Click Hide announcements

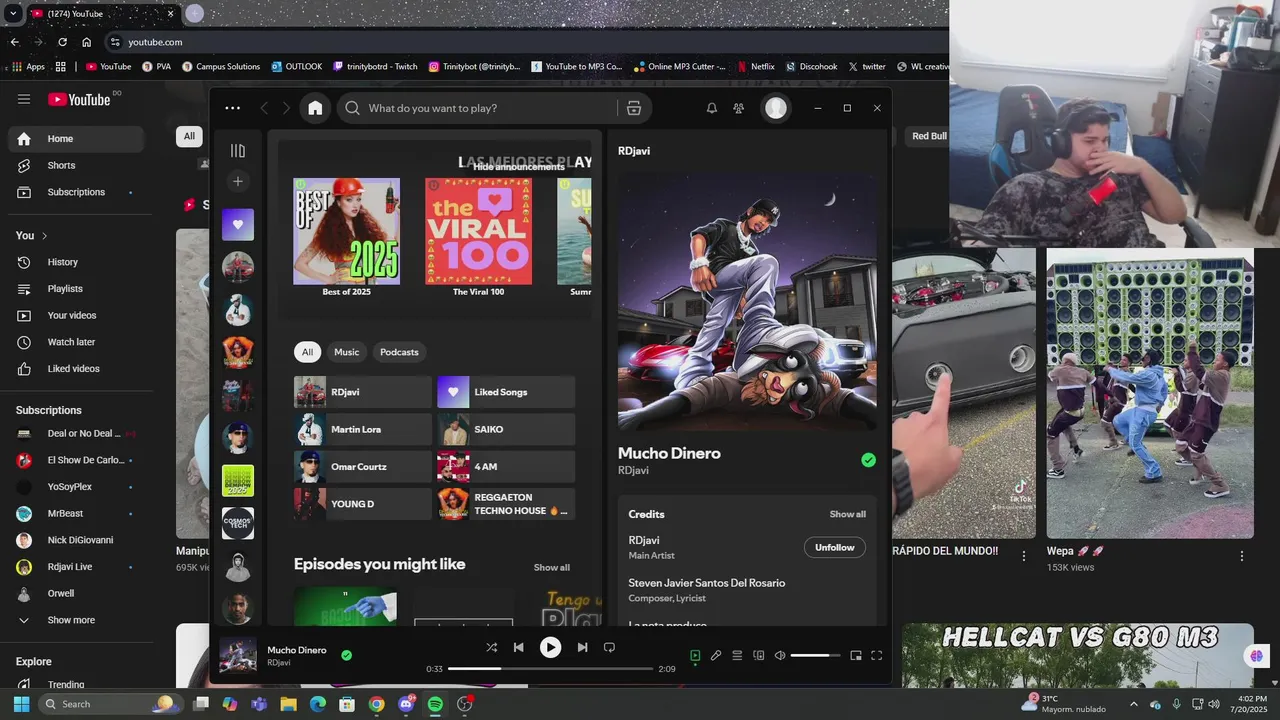coord(519,167)
